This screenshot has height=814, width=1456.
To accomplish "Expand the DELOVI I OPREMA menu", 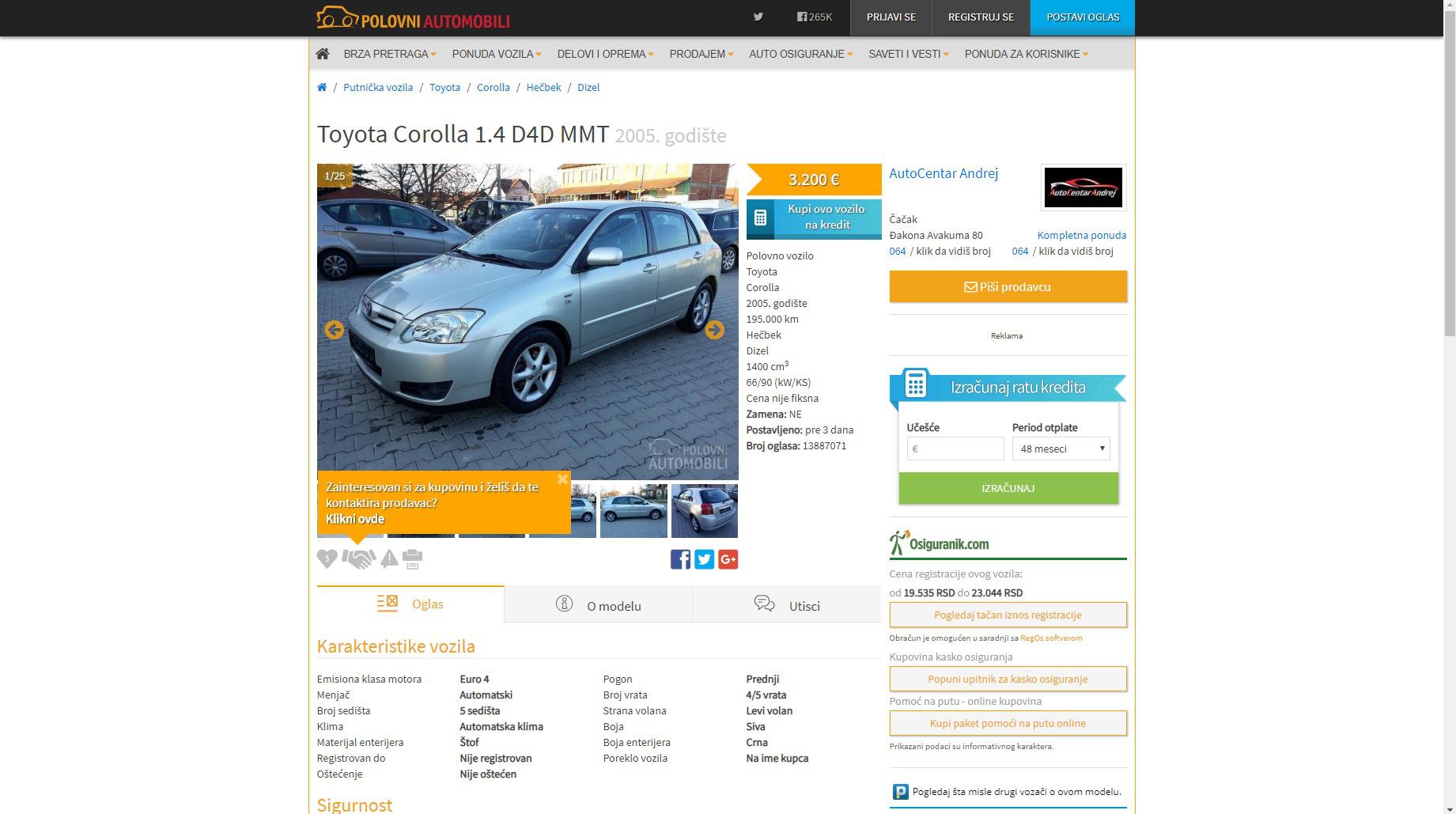I will pos(605,54).
